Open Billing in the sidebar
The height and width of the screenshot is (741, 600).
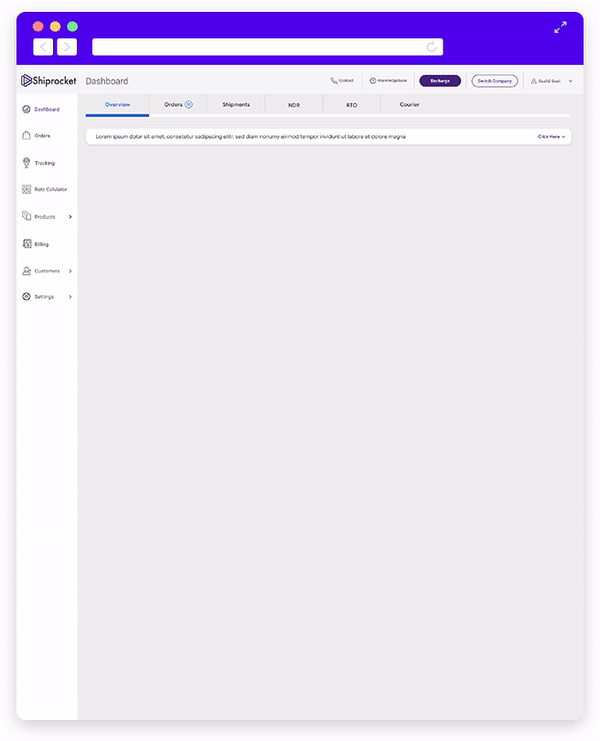coord(42,244)
